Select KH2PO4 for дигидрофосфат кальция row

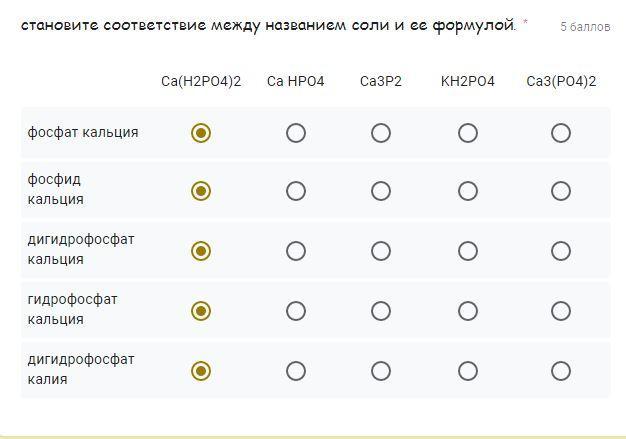coord(468,251)
